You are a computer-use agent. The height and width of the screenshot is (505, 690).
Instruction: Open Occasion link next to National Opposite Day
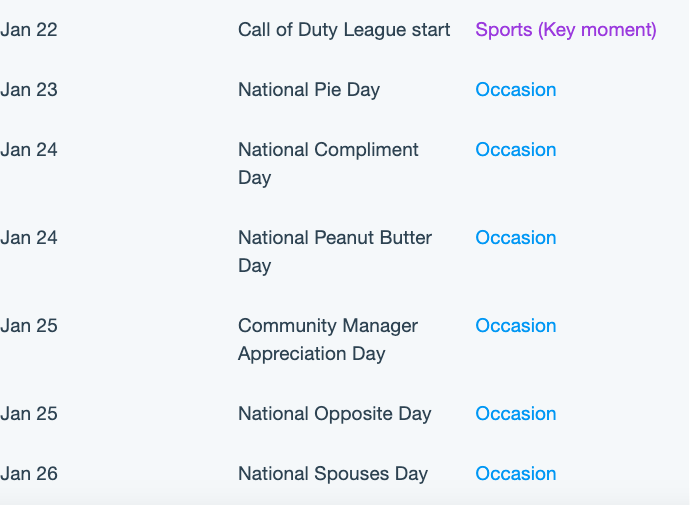pos(516,414)
